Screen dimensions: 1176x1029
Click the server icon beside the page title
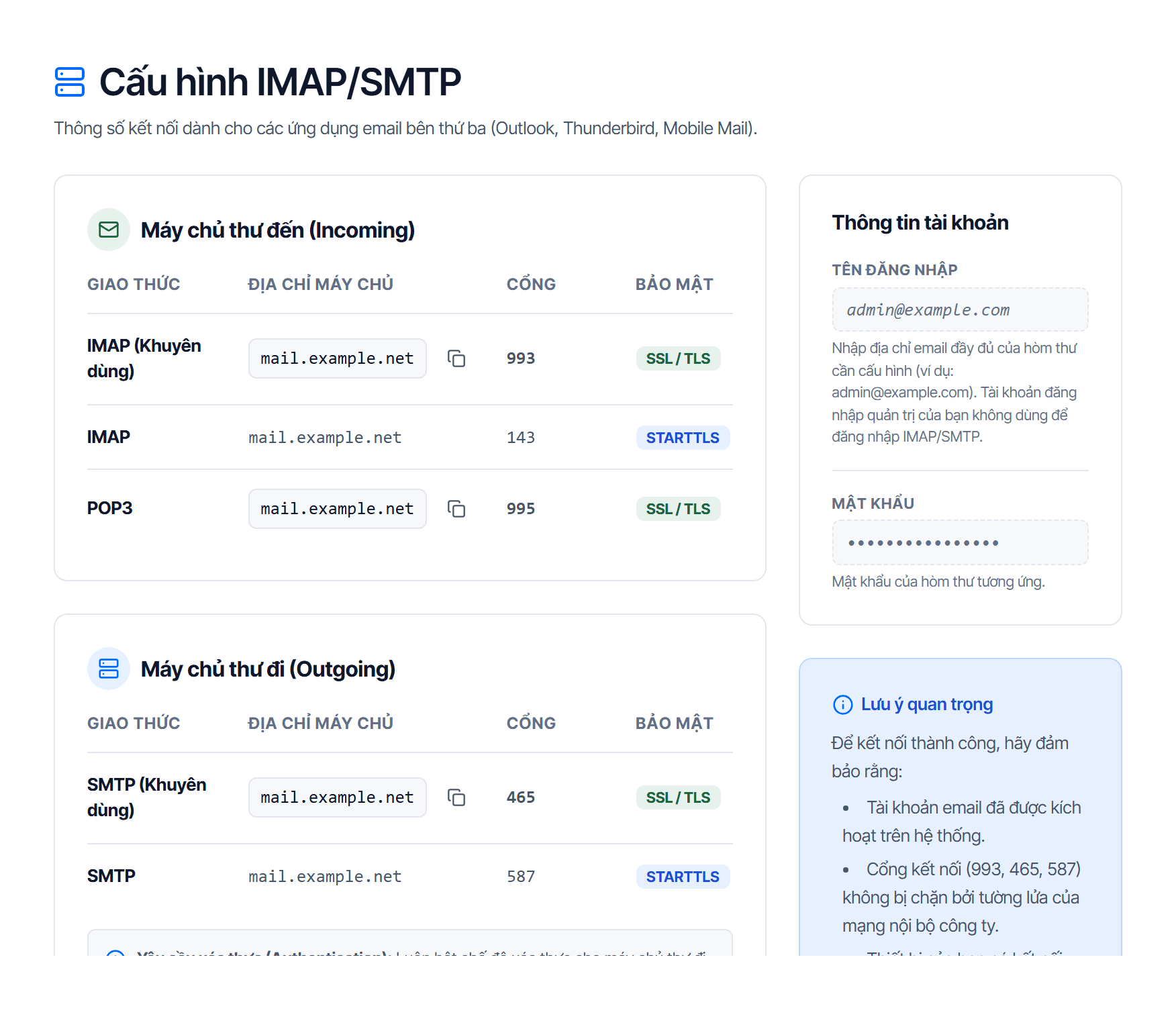(70, 82)
